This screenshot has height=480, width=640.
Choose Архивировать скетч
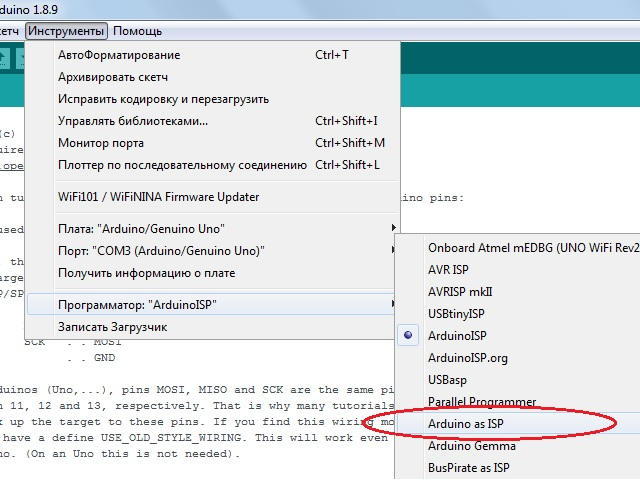pos(213,77)
